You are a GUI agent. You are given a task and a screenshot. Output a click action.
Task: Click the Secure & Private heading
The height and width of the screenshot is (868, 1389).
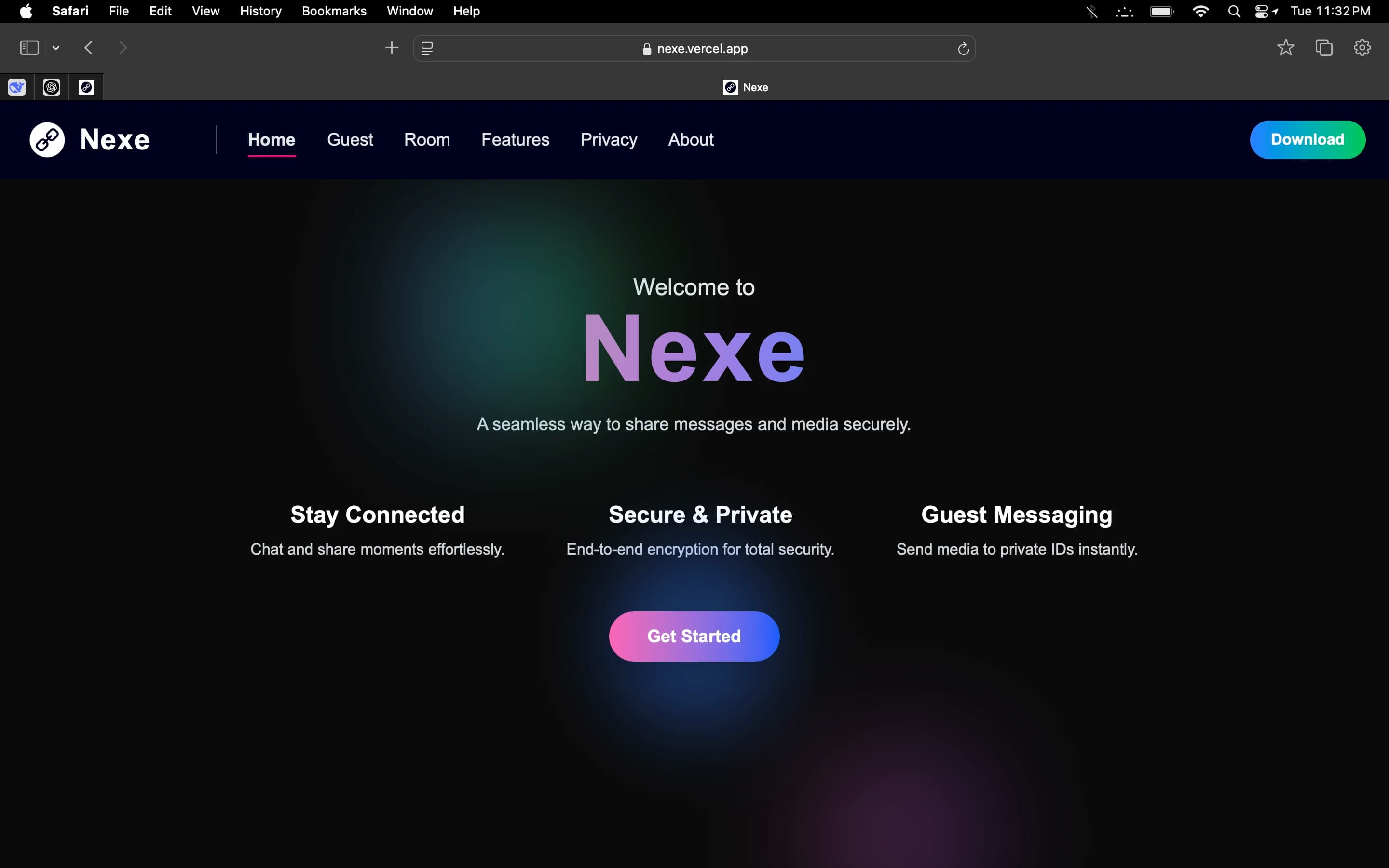700,515
